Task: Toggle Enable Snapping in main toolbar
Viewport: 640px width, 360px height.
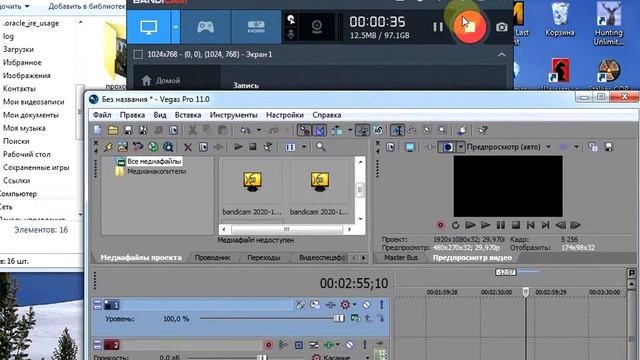Action: point(304,130)
